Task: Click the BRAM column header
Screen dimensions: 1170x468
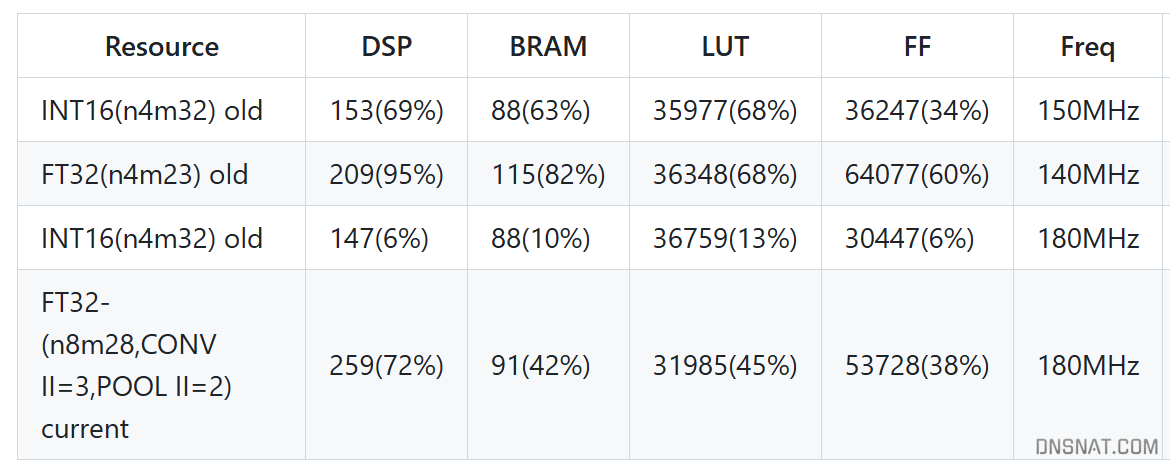Action: (548, 46)
